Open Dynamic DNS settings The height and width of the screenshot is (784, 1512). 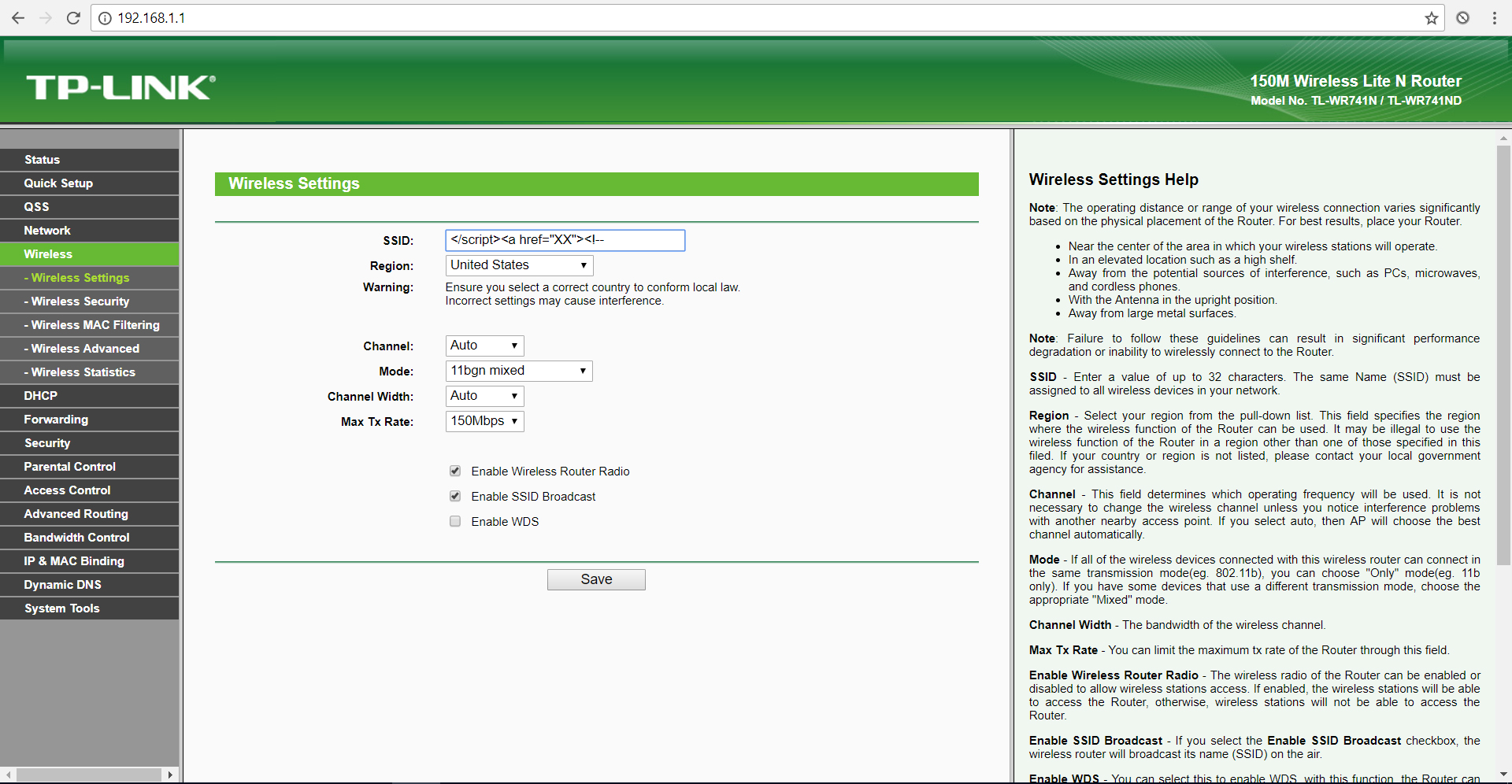(x=90, y=585)
